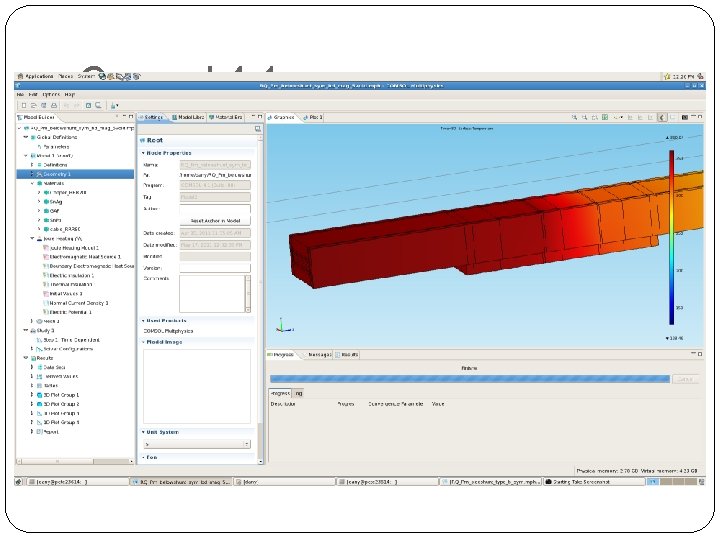Select Step 1: Time Dependent tree item
The width and height of the screenshot is (720, 540).
point(68,340)
